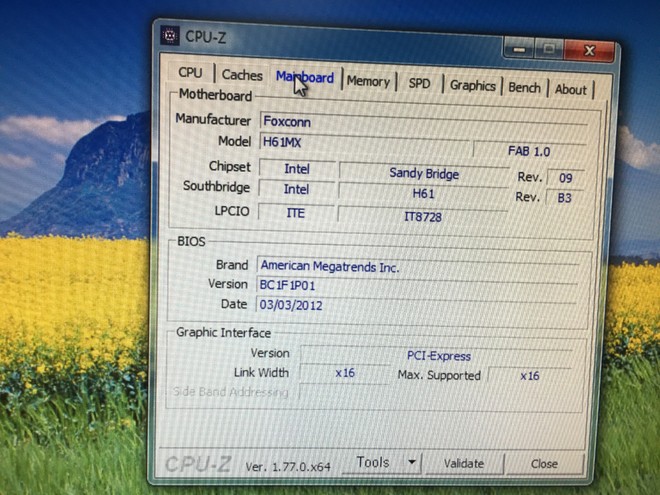The width and height of the screenshot is (660, 495).
Task: Click the Southbridge label
Action: pyautogui.click(x=216, y=186)
